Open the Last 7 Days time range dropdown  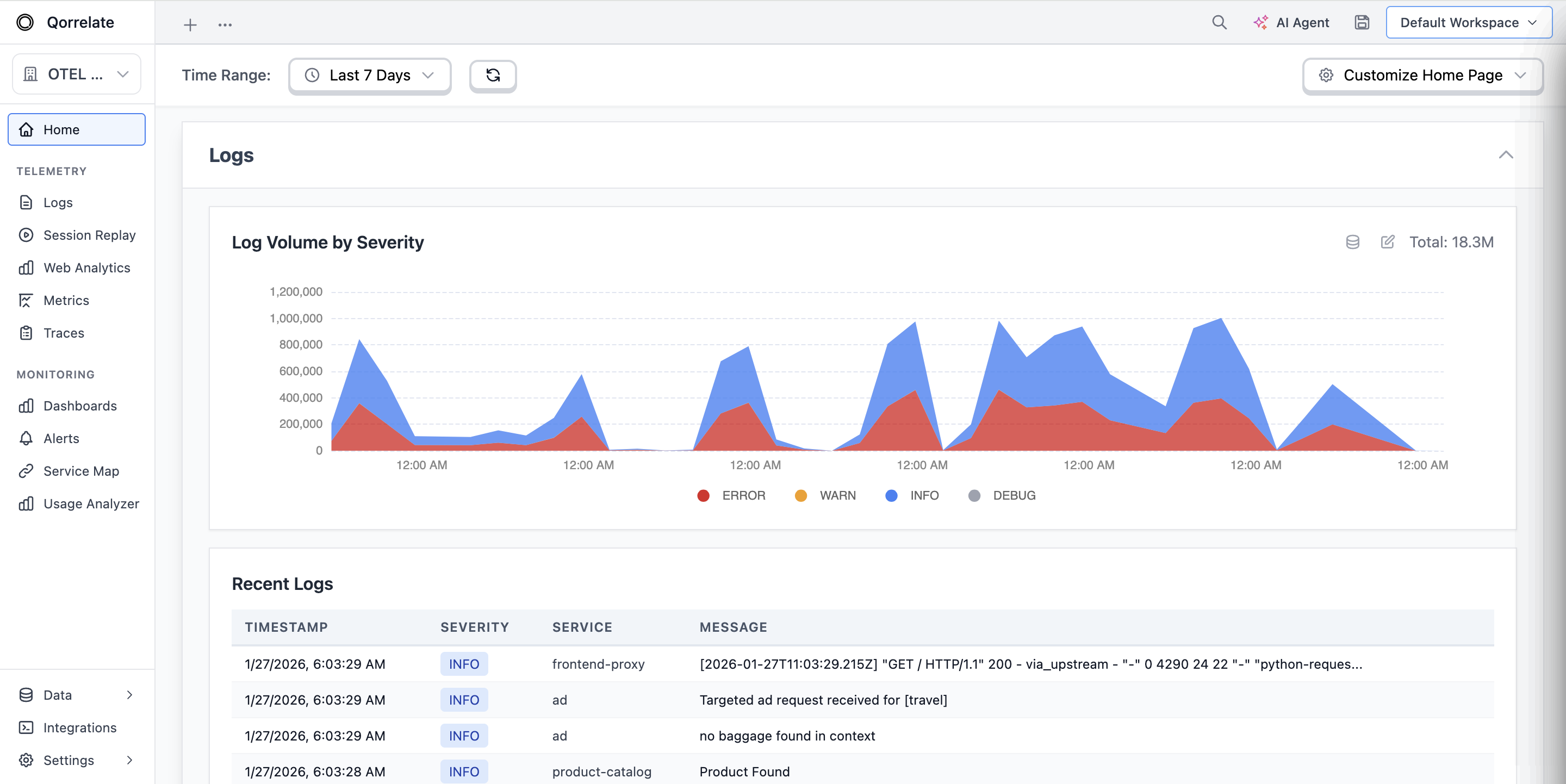pyautogui.click(x=369, y=76)
